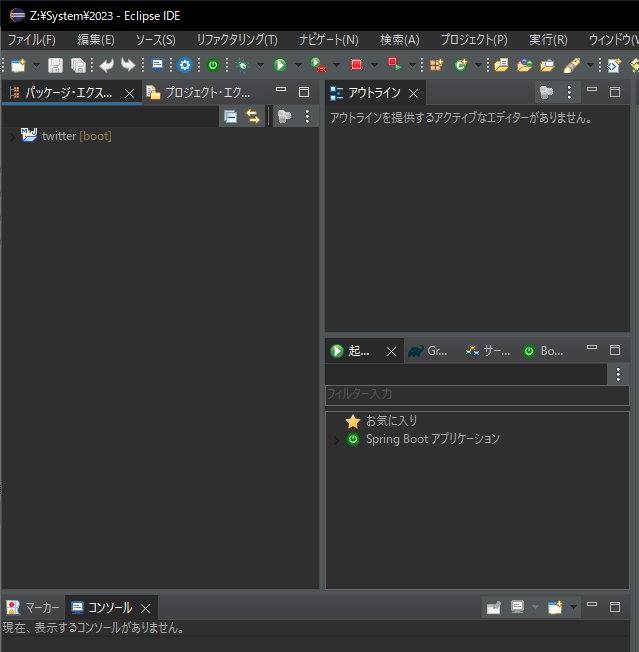
Task: Open the new console view icon
Action: click(555, 608)
